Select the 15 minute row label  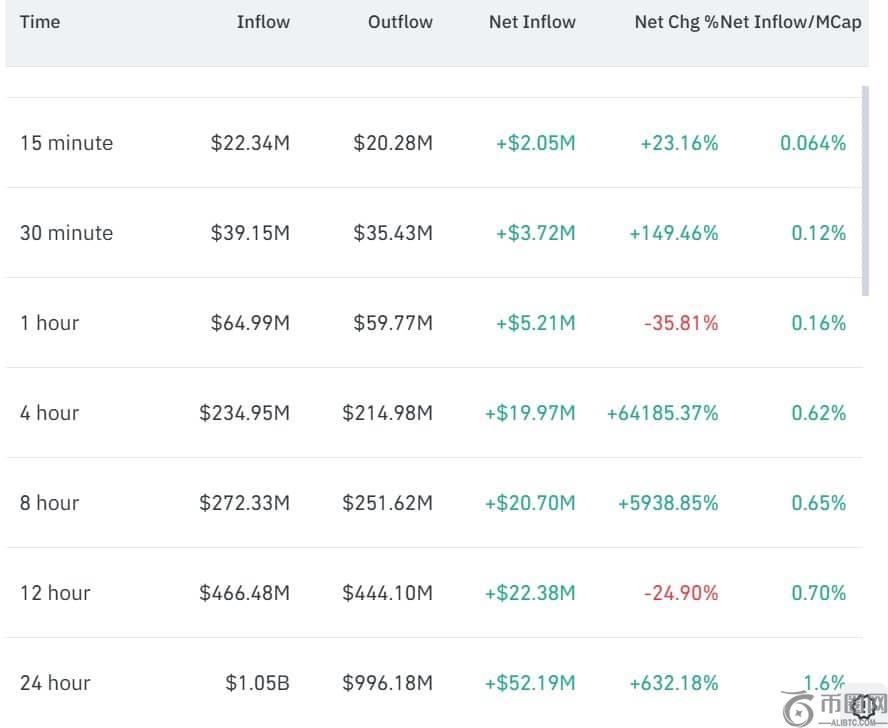[66, 143]
